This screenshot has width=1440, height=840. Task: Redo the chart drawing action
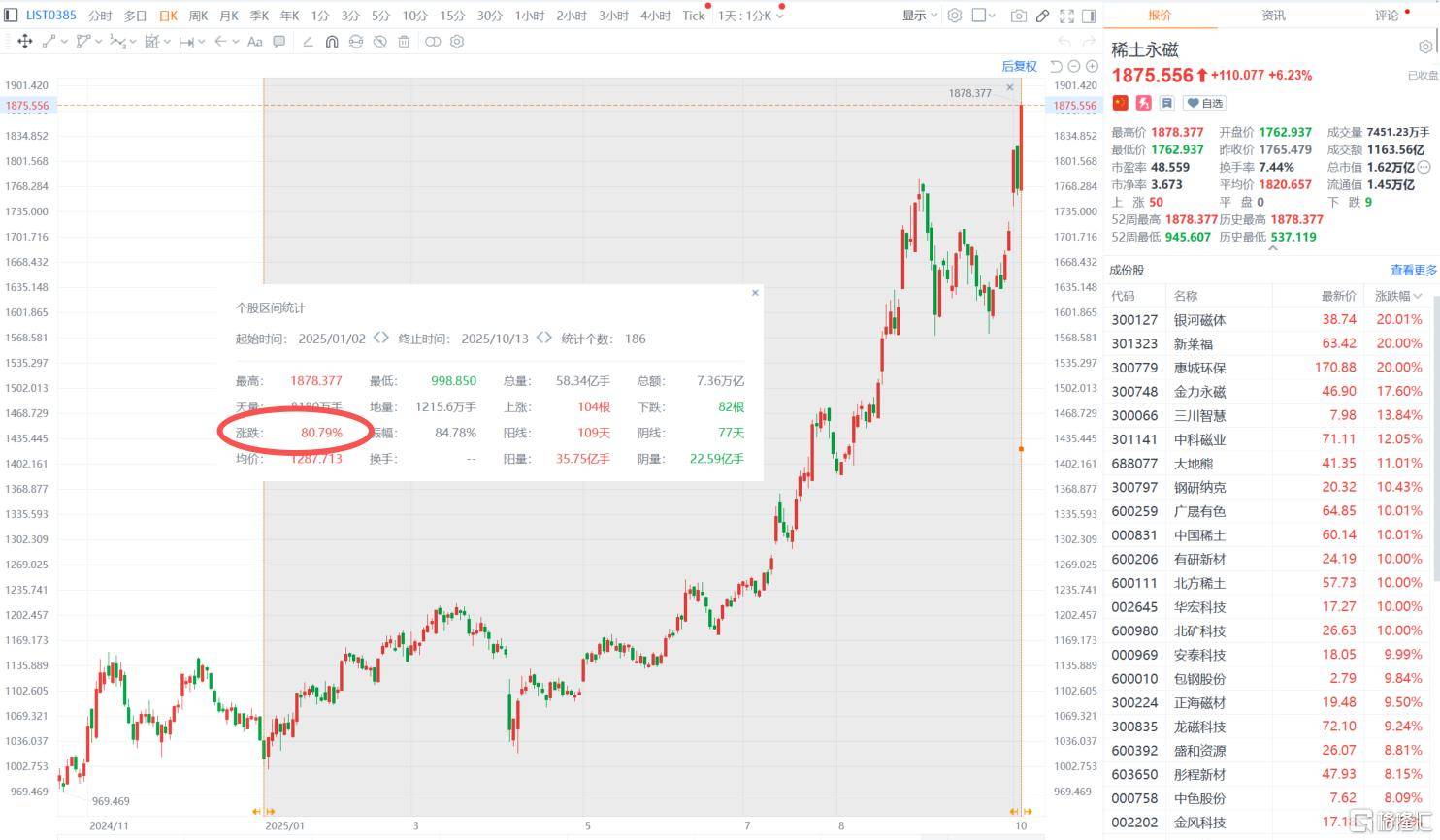point(1091,42)
